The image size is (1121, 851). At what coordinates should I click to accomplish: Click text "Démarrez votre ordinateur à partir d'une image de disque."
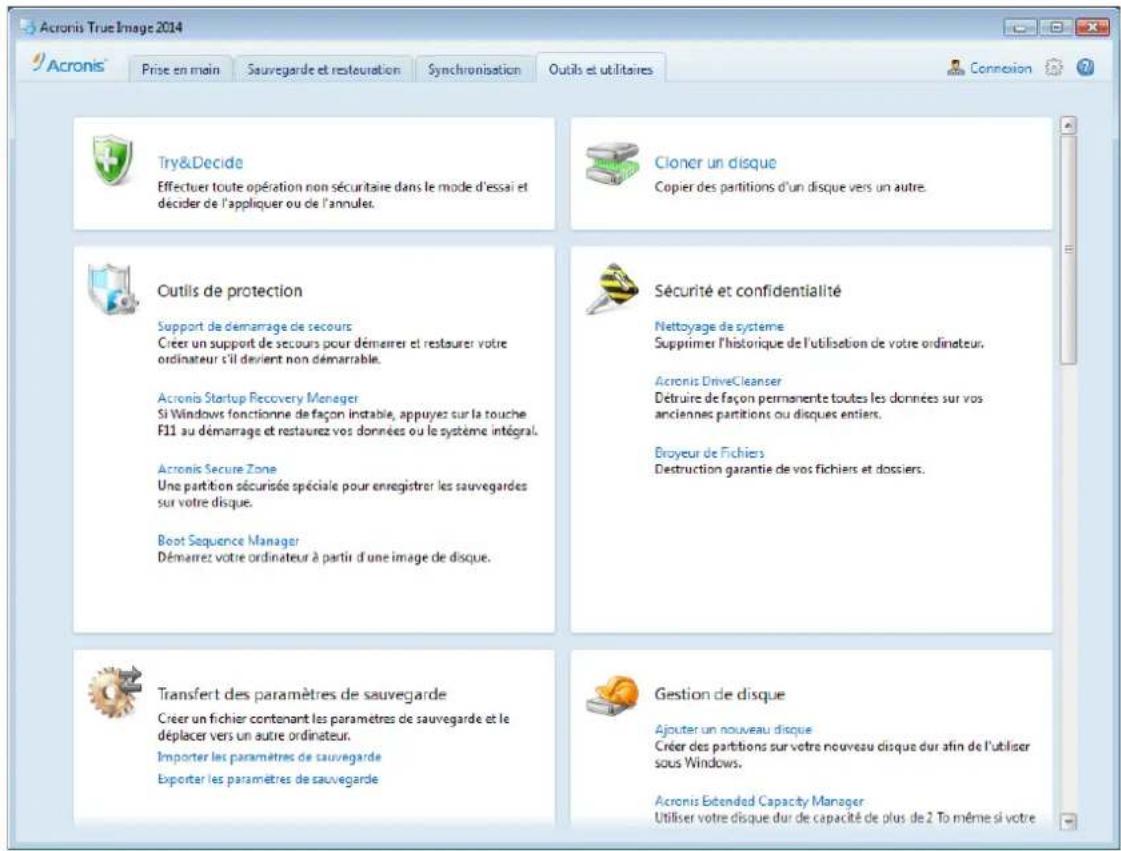(324, 557)
